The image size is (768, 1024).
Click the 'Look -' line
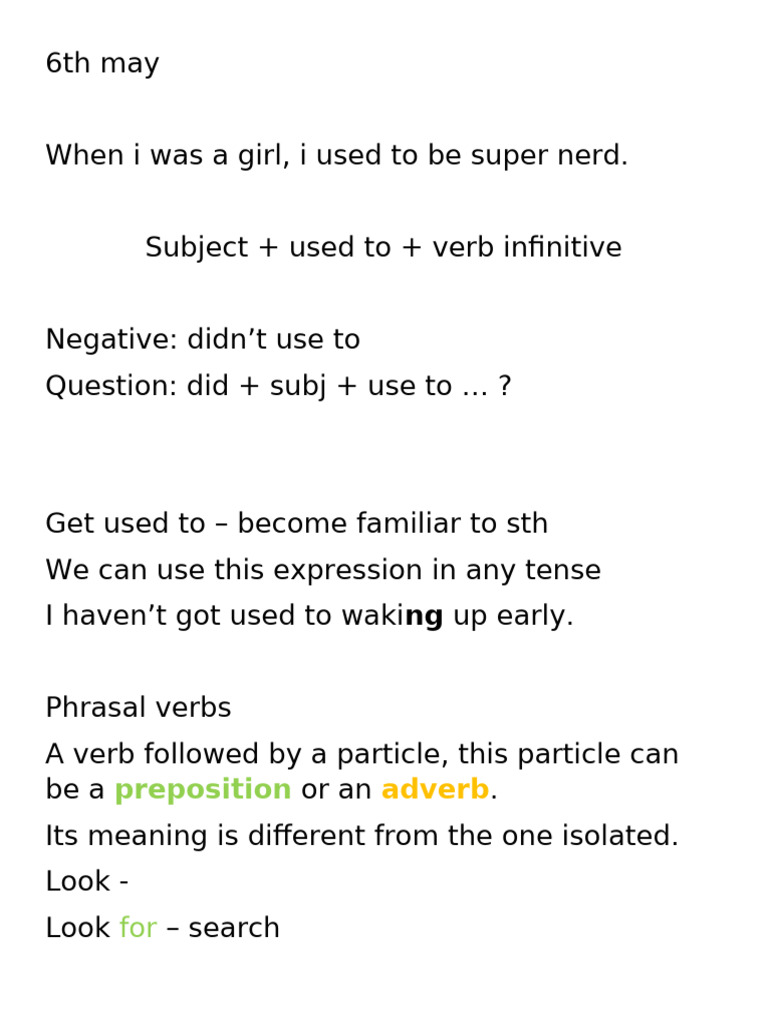(x=87, y=882)
